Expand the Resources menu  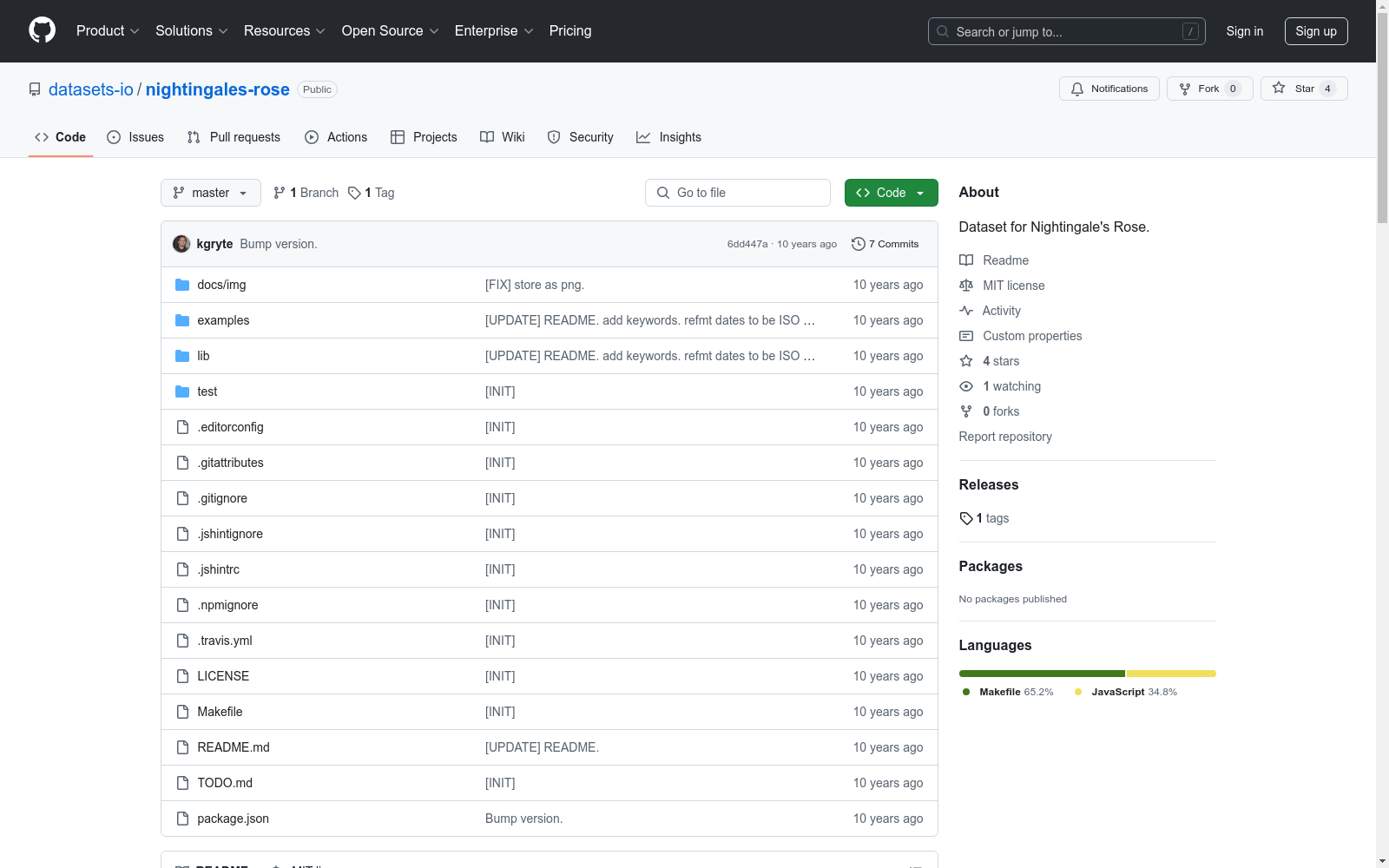(x=285, y=31)
